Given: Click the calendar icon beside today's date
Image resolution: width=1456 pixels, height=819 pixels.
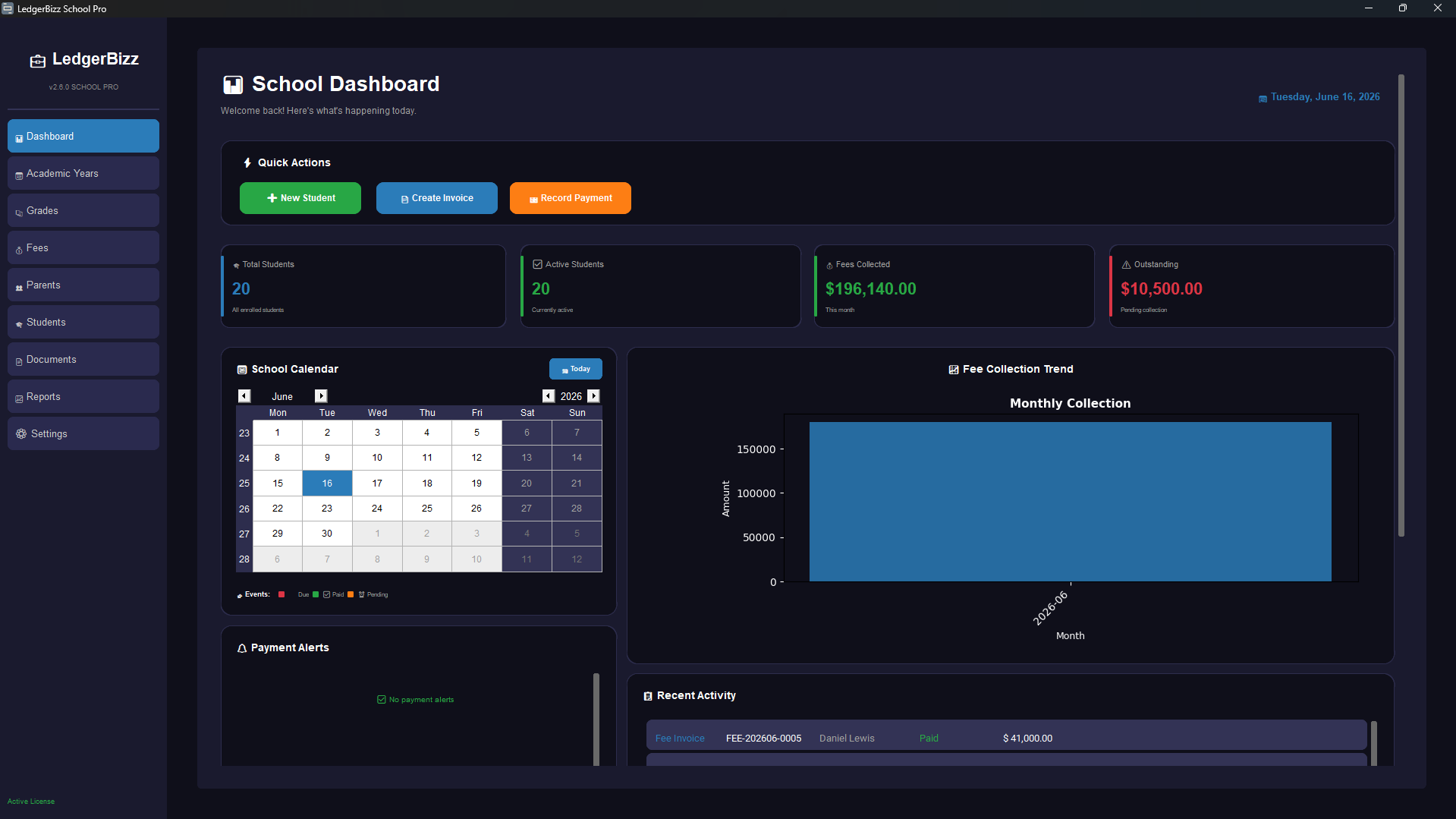Looking at the screenshot, I should click(x=1263, y=98).
